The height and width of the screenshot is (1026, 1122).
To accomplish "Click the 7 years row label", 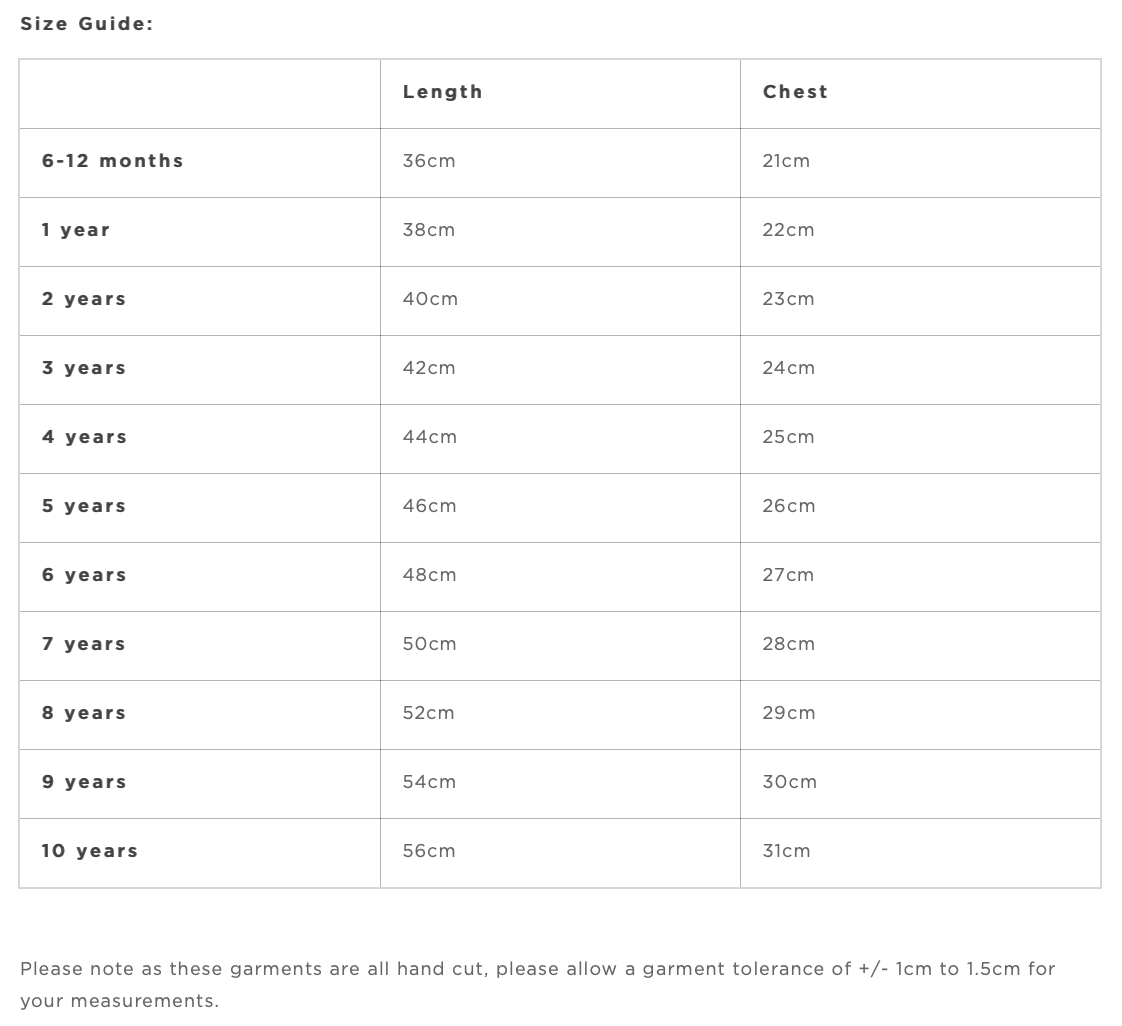I will [84, 644].
